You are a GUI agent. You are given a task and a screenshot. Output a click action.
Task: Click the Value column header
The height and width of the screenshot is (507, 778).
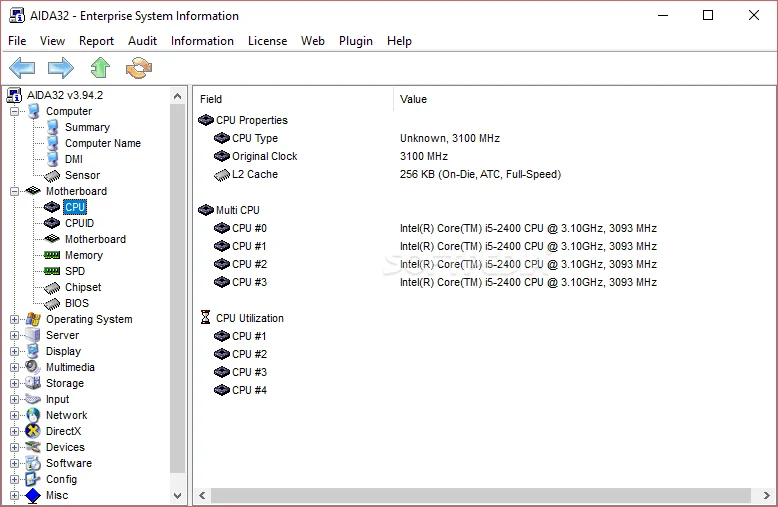coord(584,99)
